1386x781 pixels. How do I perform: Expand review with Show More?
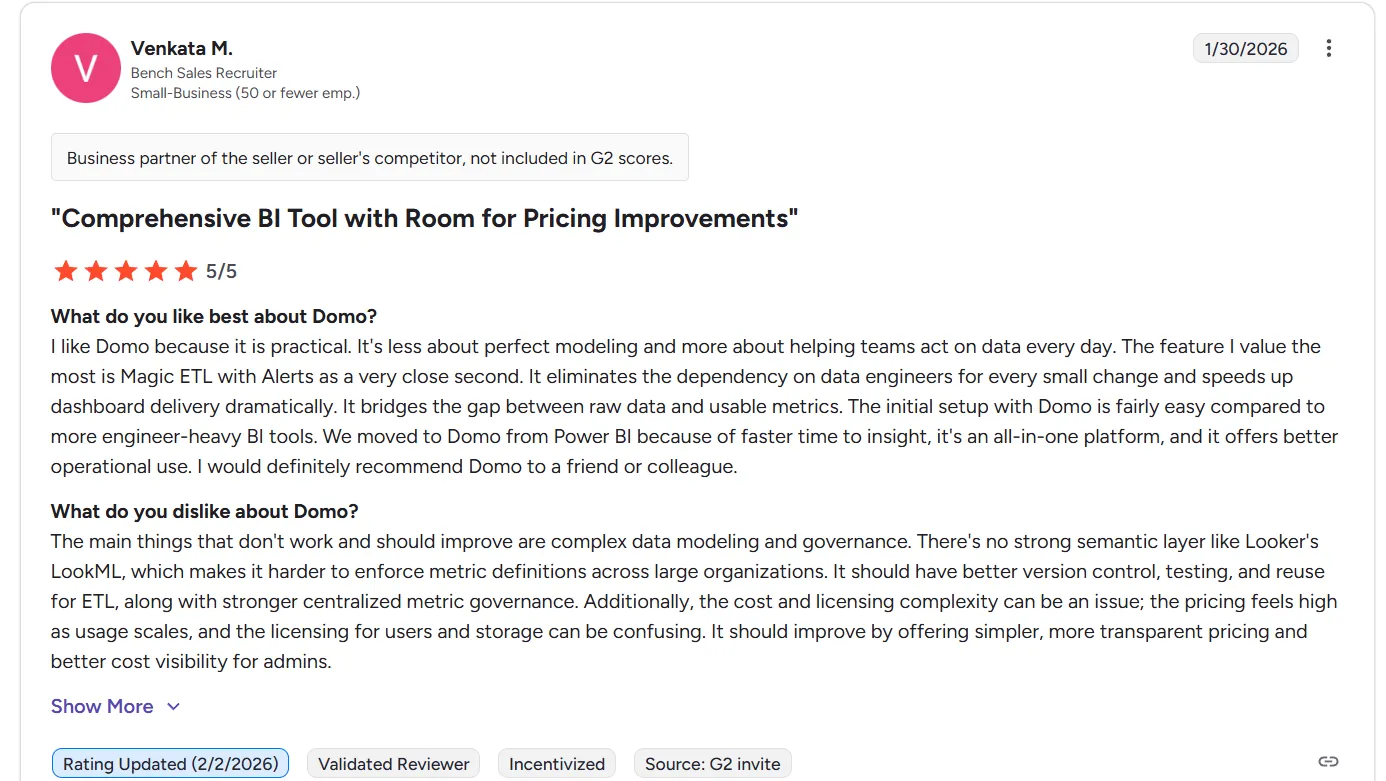[102, 706]
